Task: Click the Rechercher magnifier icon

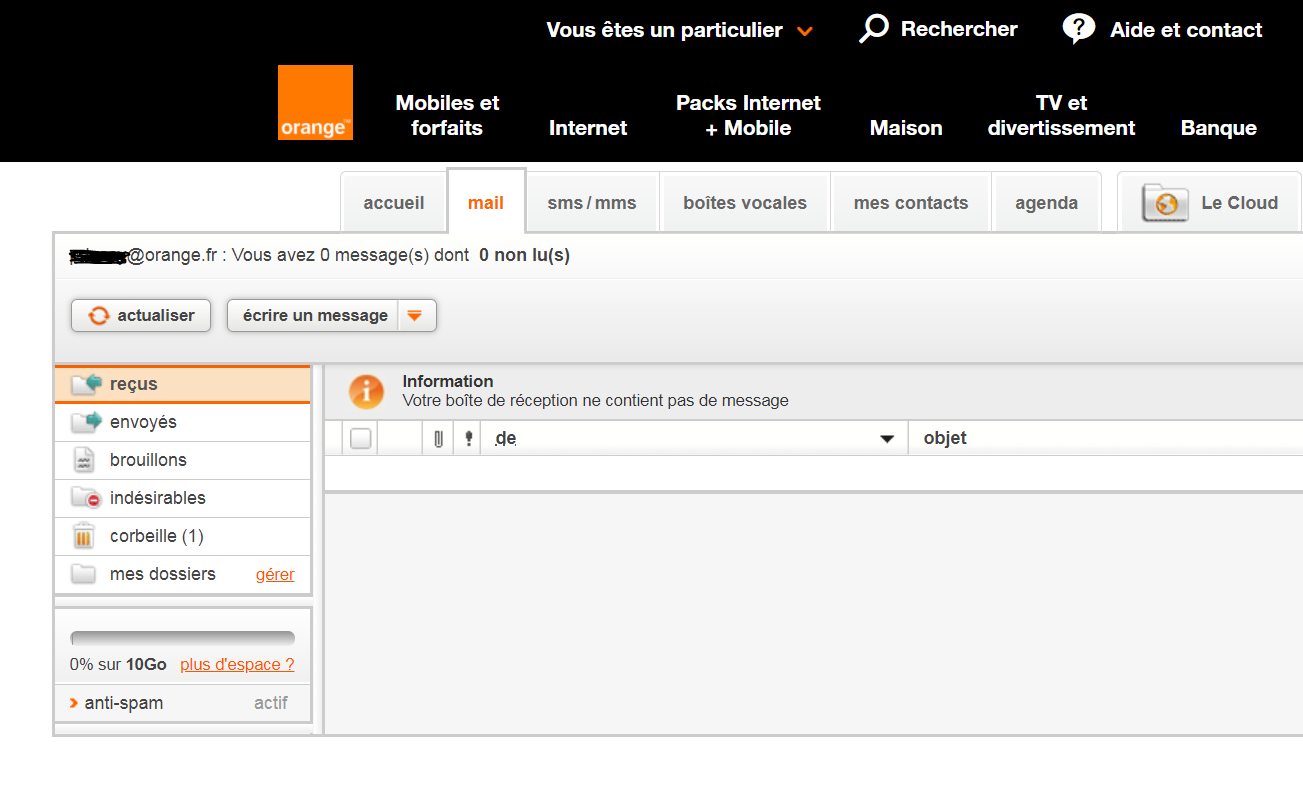Action: pos(872,28)
